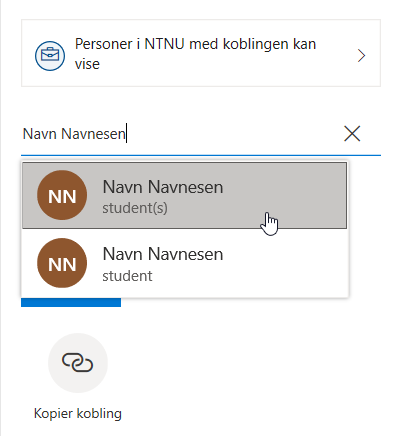Click NN avatar of the second suggestion

pos(62,263)
